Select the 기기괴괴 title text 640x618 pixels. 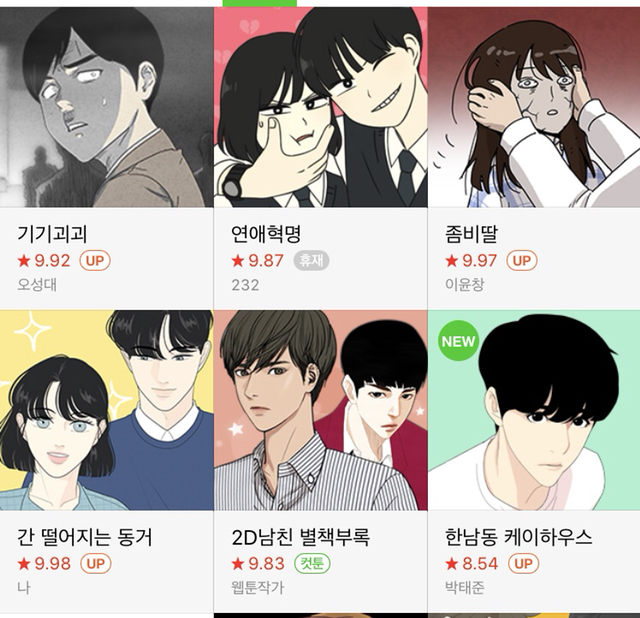pyautogui.click(x=52, y=234)
